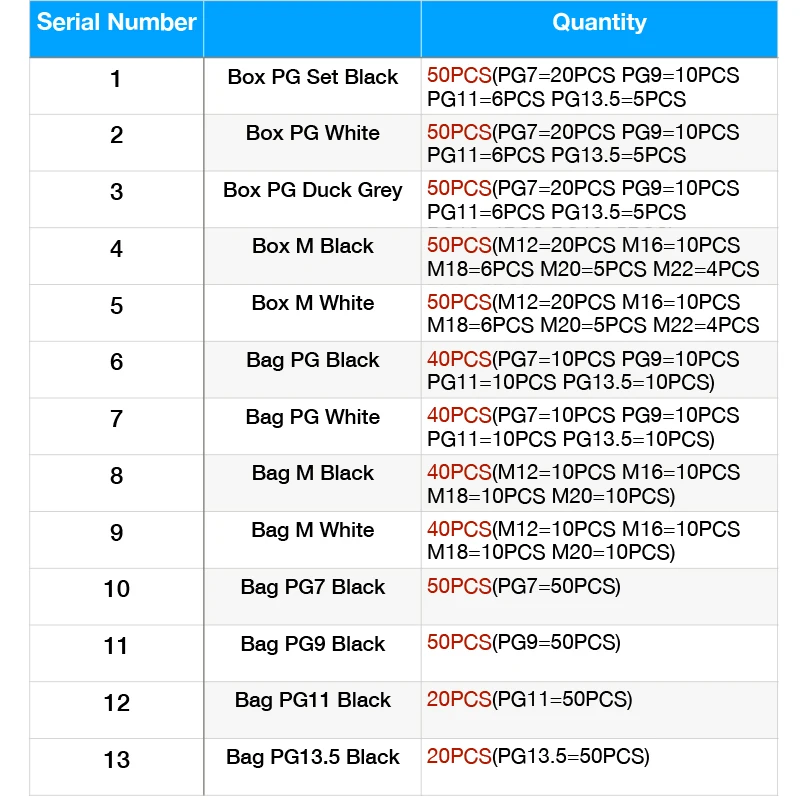This screenshot has height=800, width=800.
Task: Select the Bag PG Black cell
Action: coord(312,360)
